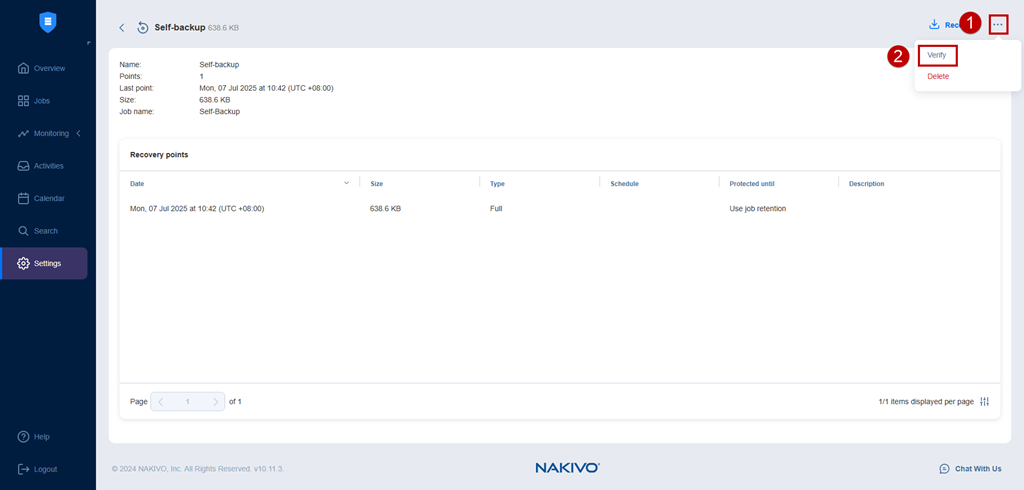Click the Monitoring graph icon
This screenshot has height=490, width=1024.
(24, 133)
